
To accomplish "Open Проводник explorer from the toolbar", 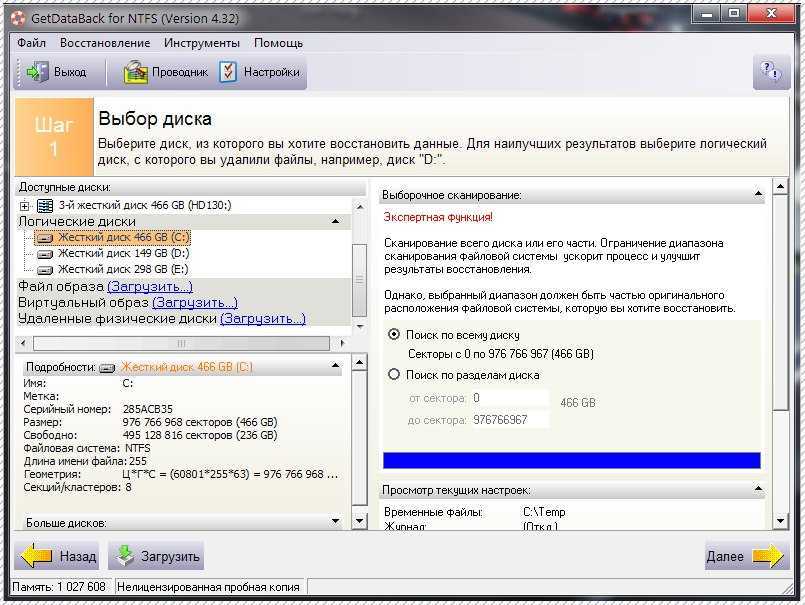I will coord(165,72).
